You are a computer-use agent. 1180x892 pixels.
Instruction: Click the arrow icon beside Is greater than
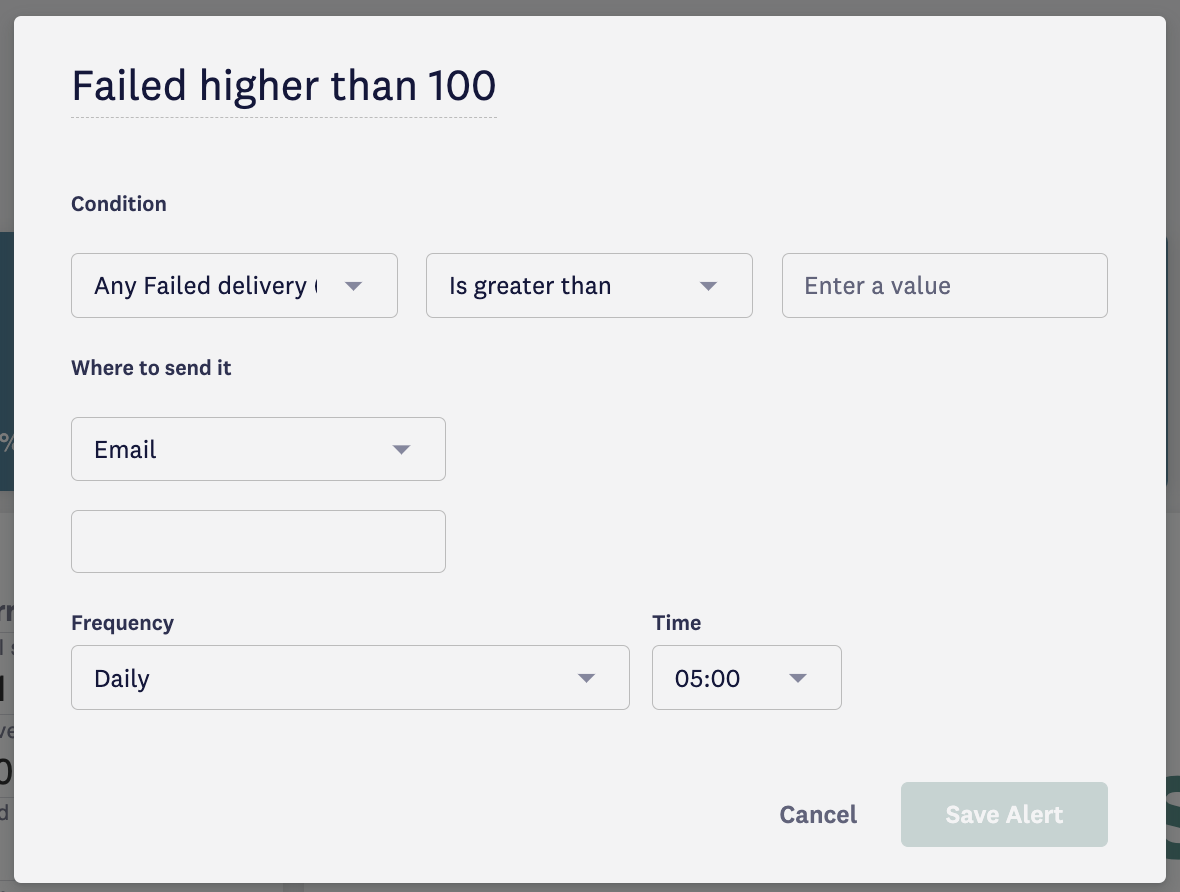[x=708, y=286]
